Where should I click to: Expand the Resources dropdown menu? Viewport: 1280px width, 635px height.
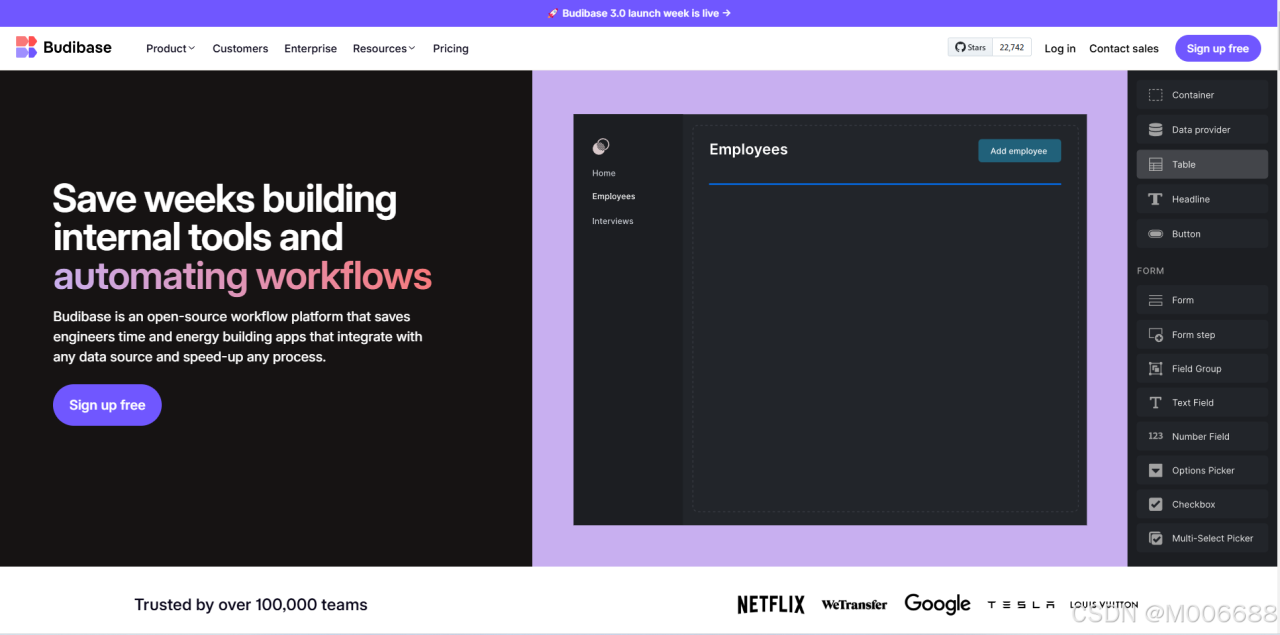[384, 48]
